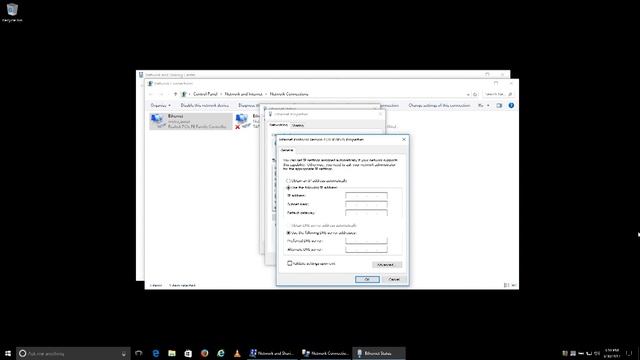Select Use the following DNS server addresses

click(322, 233)
